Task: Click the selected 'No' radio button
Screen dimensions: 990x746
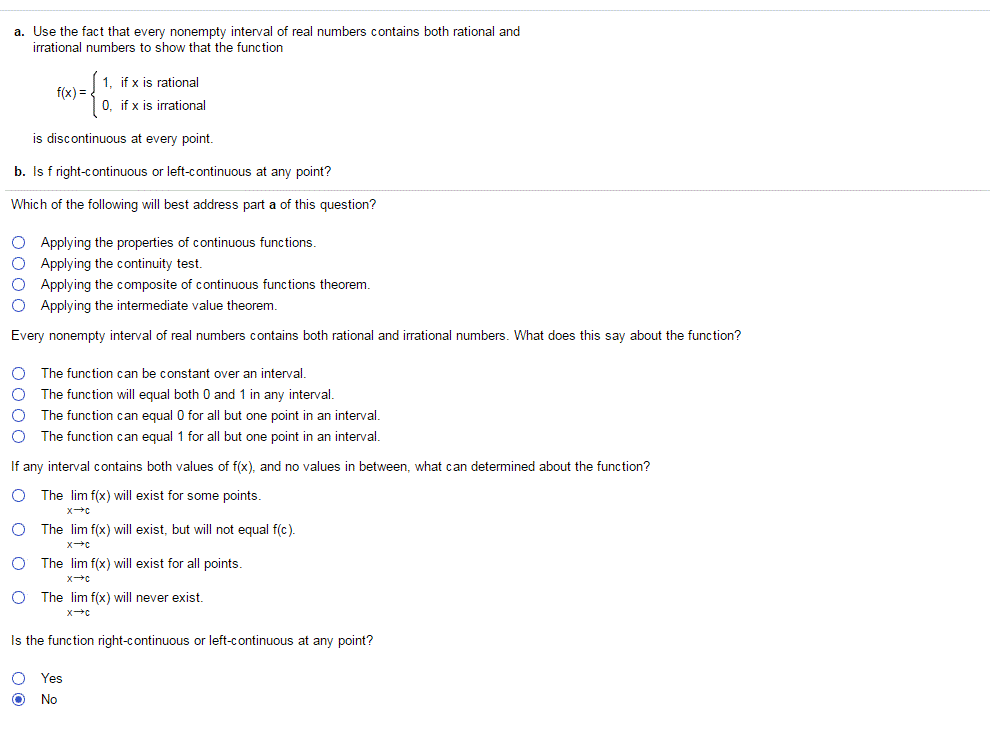Action: [19, 699]
